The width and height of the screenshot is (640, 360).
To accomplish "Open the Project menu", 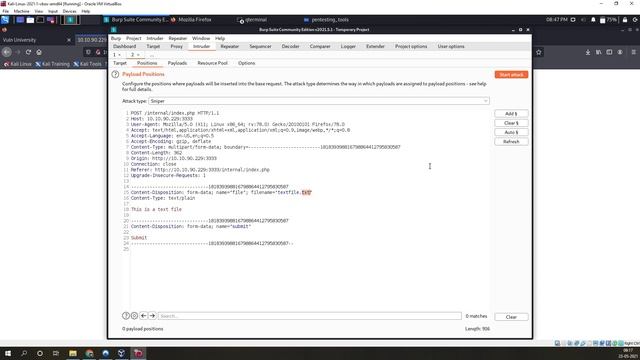I will click(133, 38).
